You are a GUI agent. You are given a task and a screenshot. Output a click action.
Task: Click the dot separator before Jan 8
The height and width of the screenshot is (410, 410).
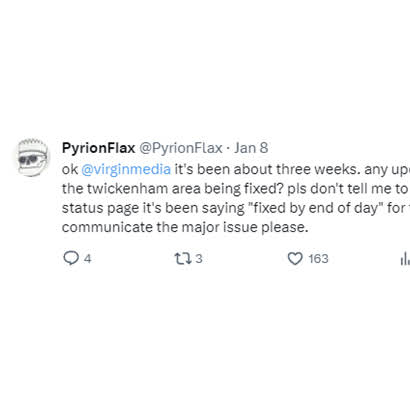pyautogui.click(x=228, y=148)
